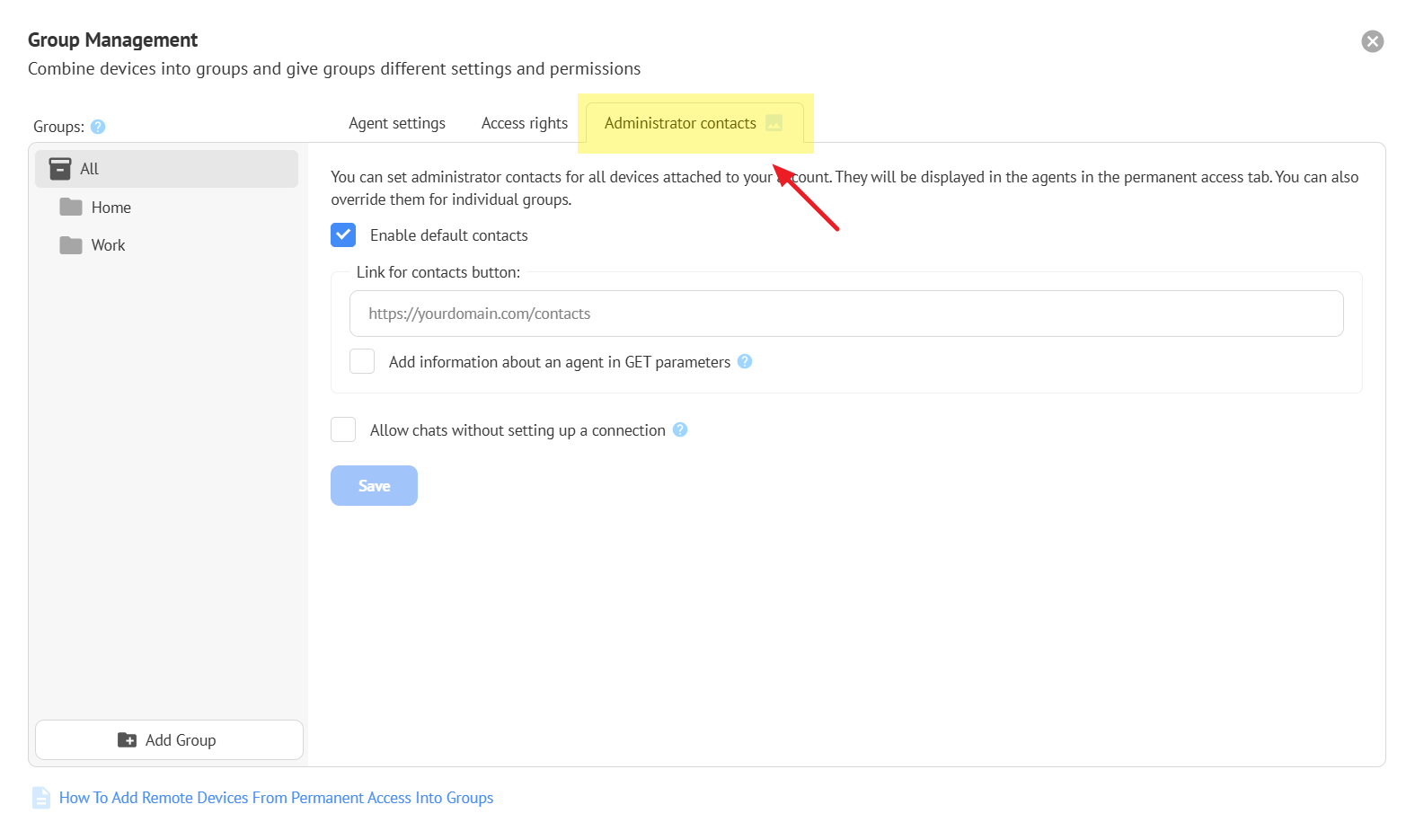Click the contacts link URL input field
This screenshot has width=1415, height=840.
coord(846,314)
